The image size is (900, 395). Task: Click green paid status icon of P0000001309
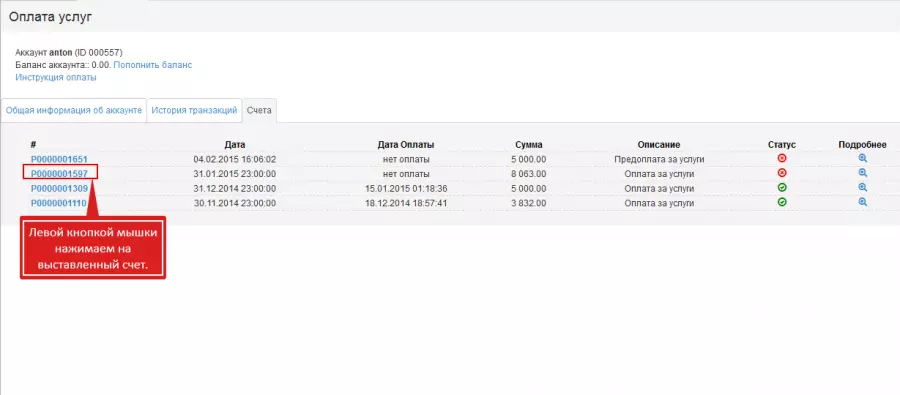pos(782,188)
